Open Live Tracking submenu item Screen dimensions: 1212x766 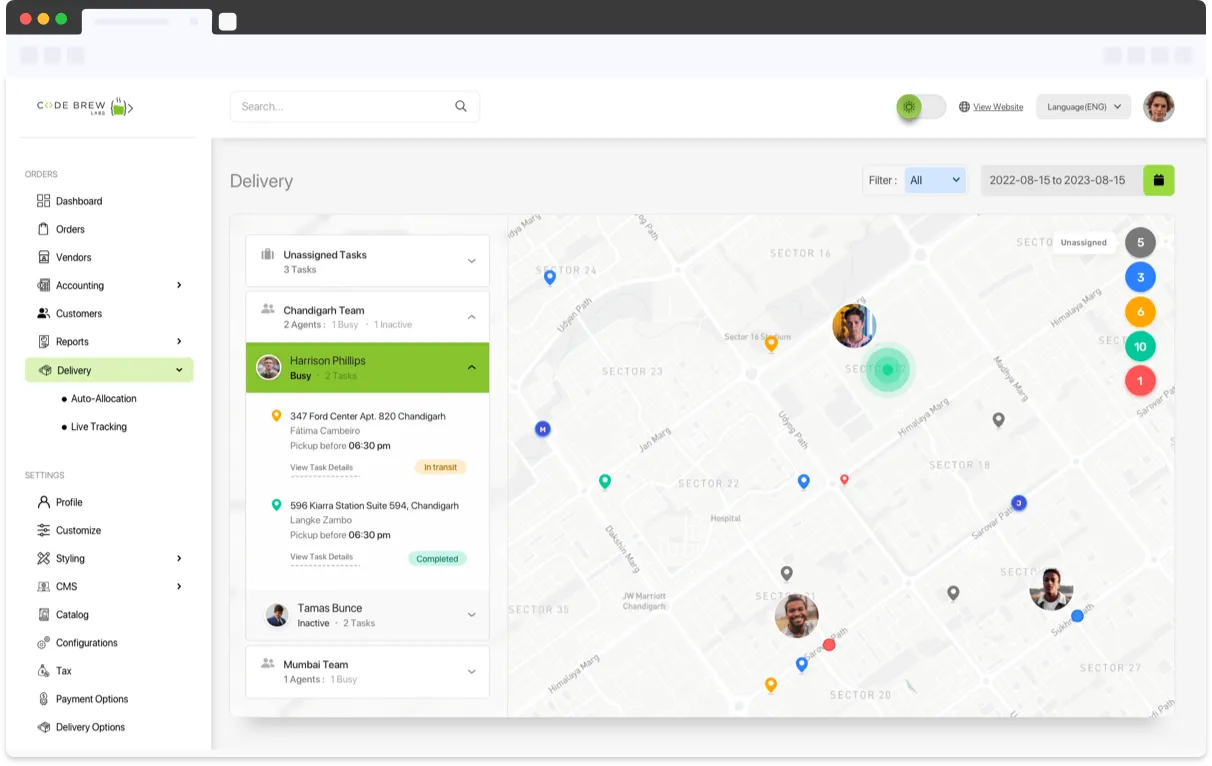pos(98,427)
